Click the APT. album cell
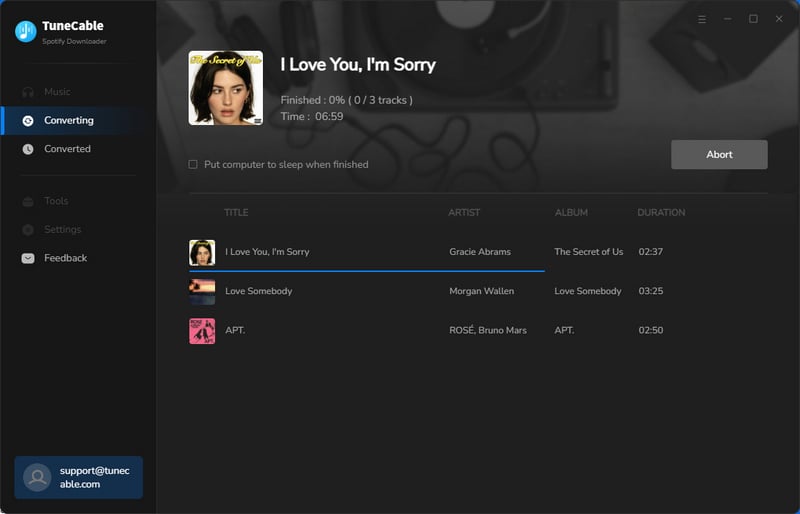The width and height of the screenshot is (800, 514). [x=564, y=330]
